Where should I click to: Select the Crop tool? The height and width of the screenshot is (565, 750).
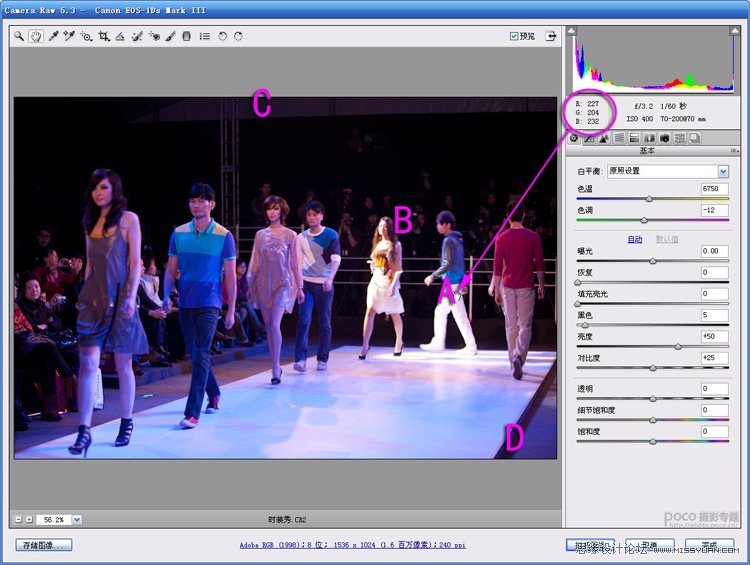click(x=103, y=36)
